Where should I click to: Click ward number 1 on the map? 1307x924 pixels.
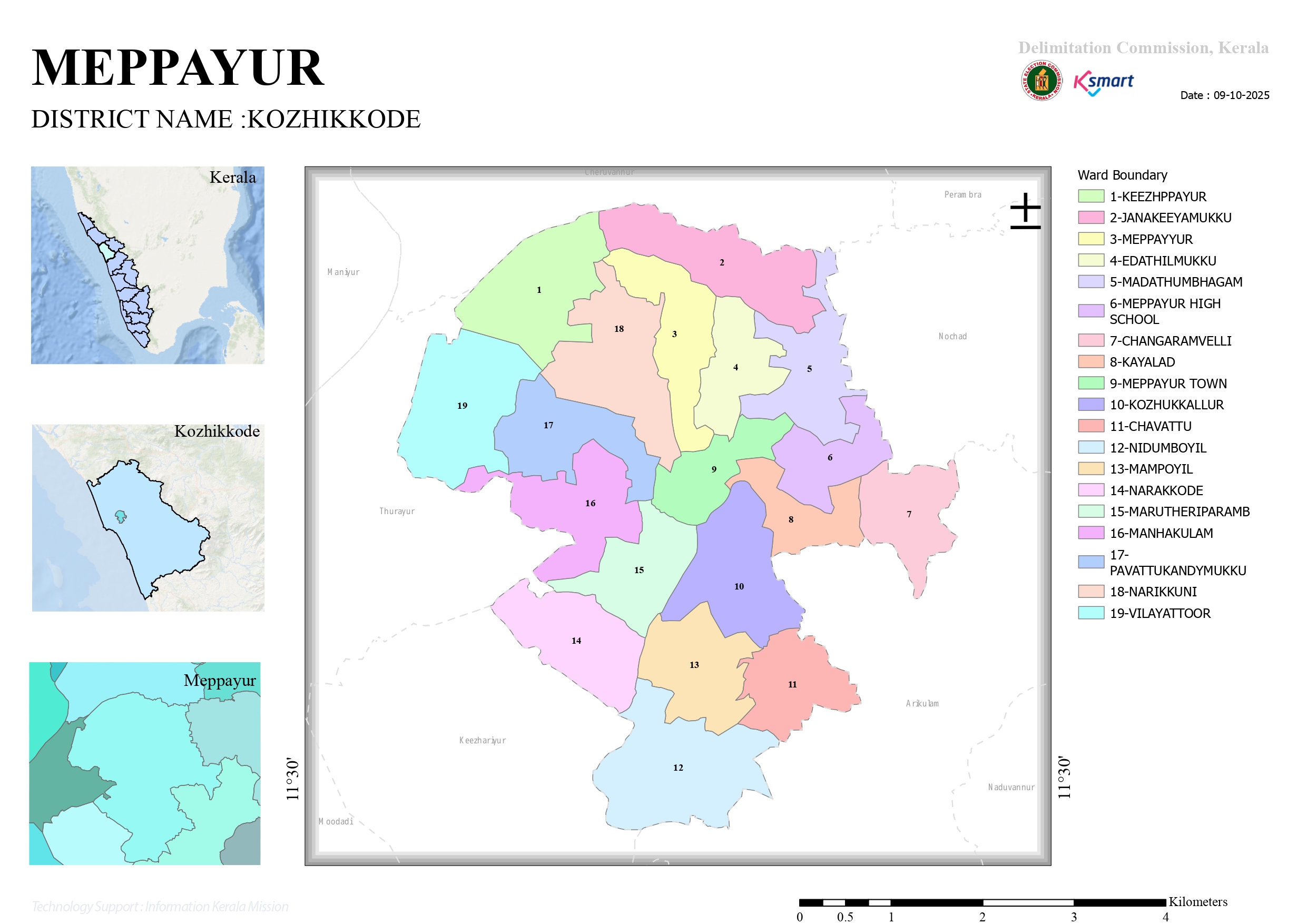pos(539,290)
